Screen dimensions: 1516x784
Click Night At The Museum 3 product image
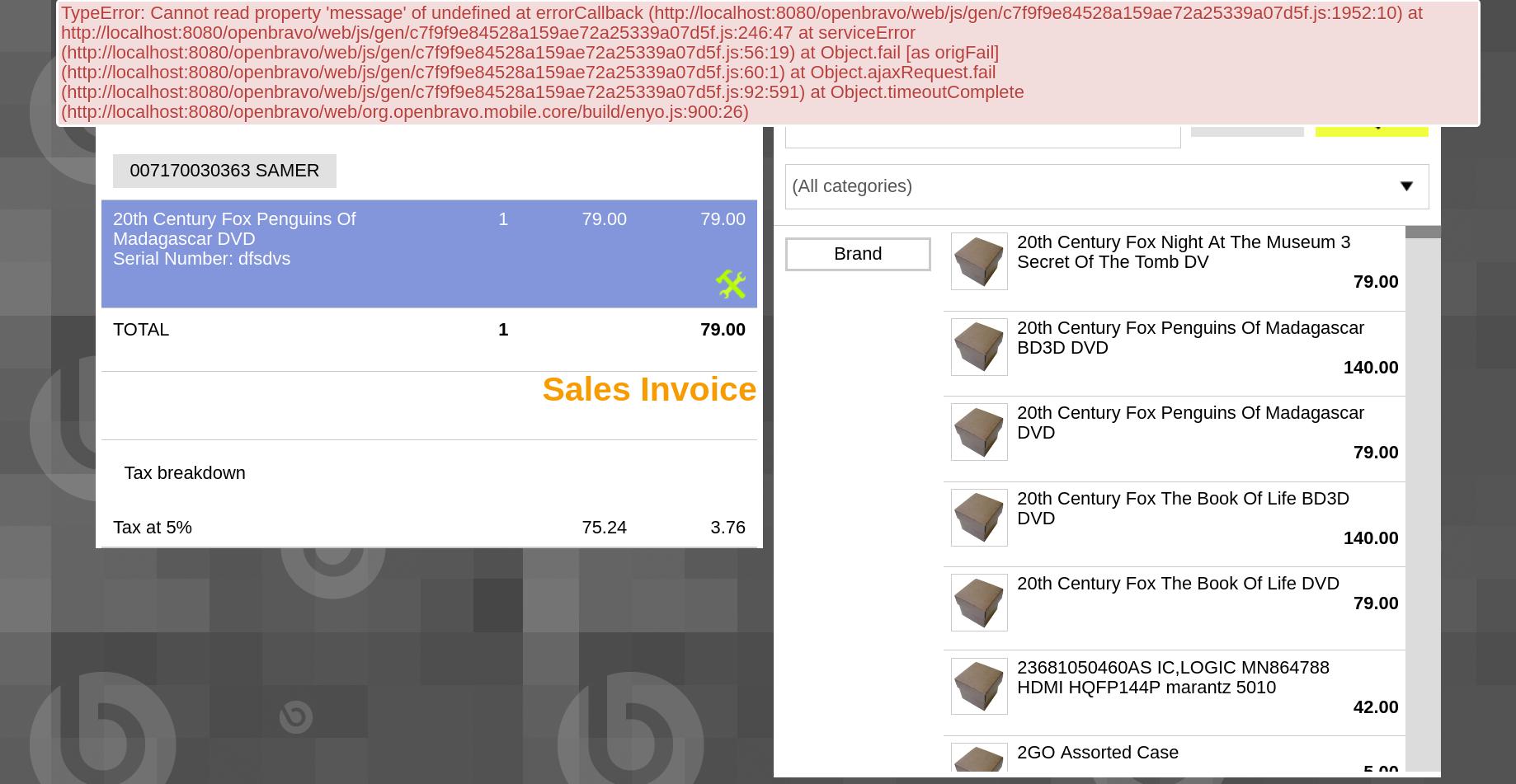pos(979,261)
